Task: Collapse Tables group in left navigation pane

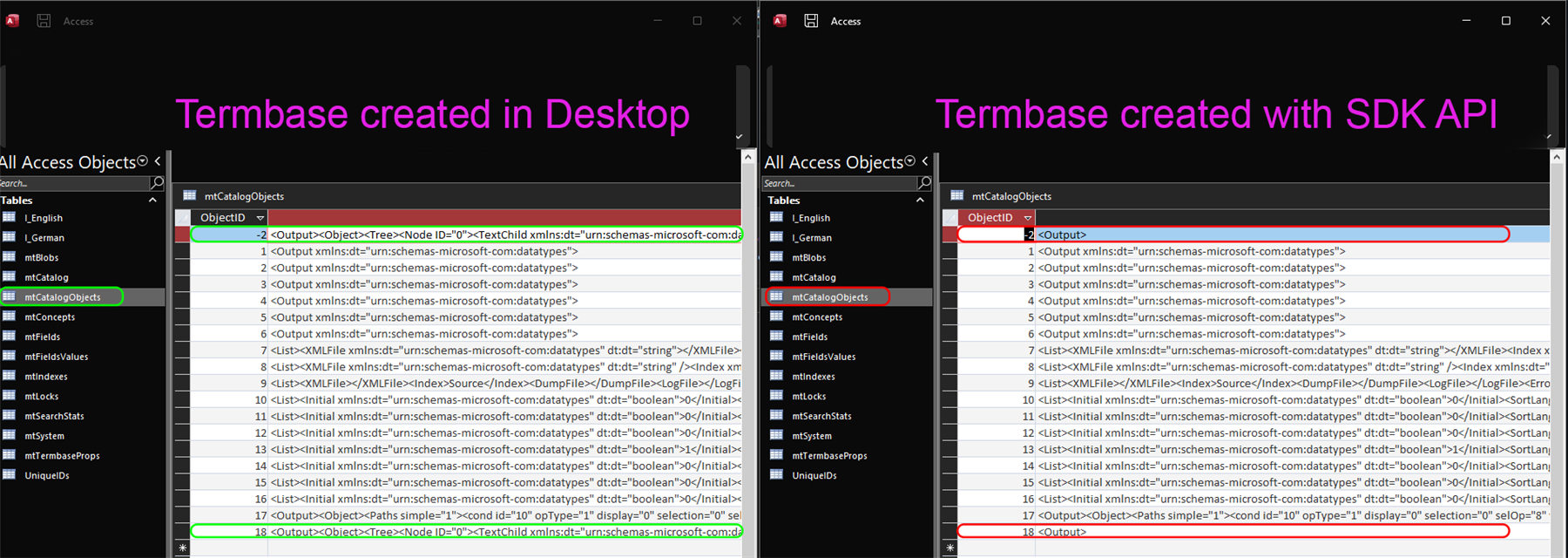Action: pos(152,200)
